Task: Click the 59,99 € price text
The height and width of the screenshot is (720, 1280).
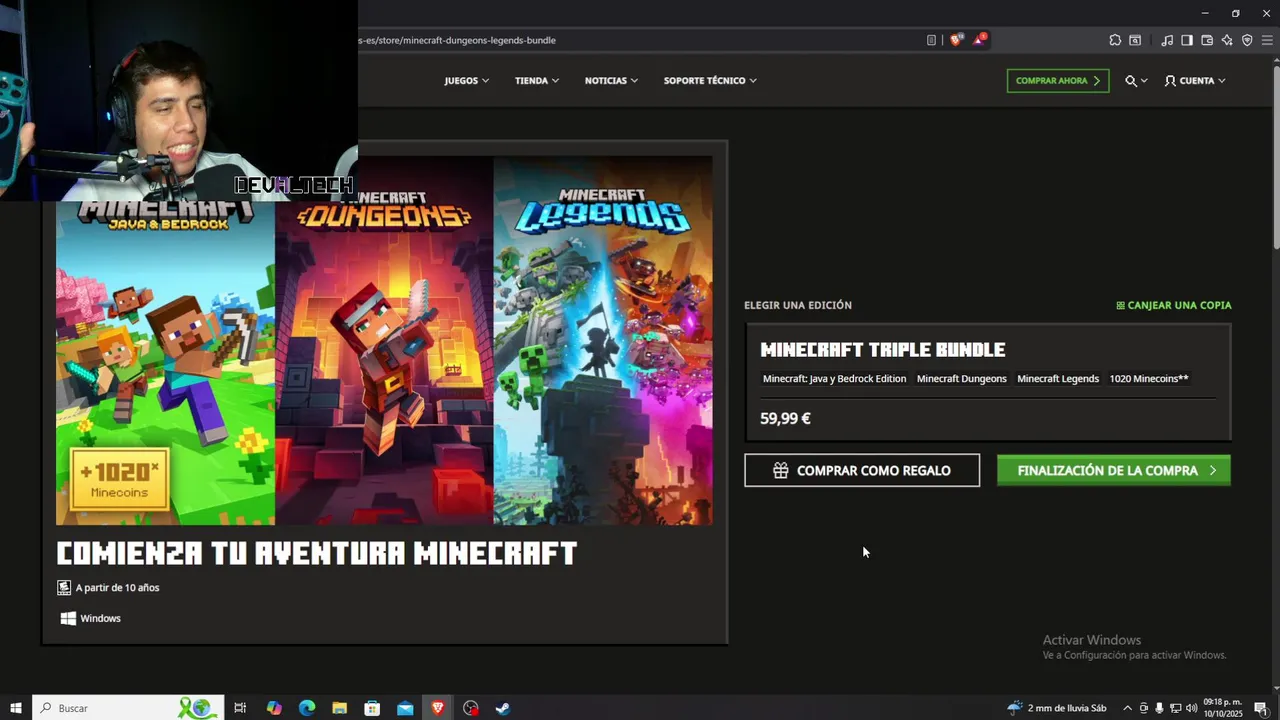Action: coord(785,419)
